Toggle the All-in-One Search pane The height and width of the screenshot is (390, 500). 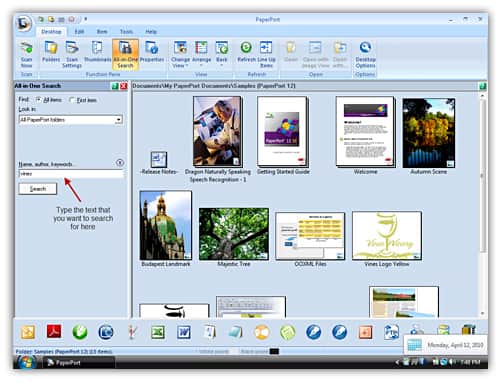click(x=125, y=54)
